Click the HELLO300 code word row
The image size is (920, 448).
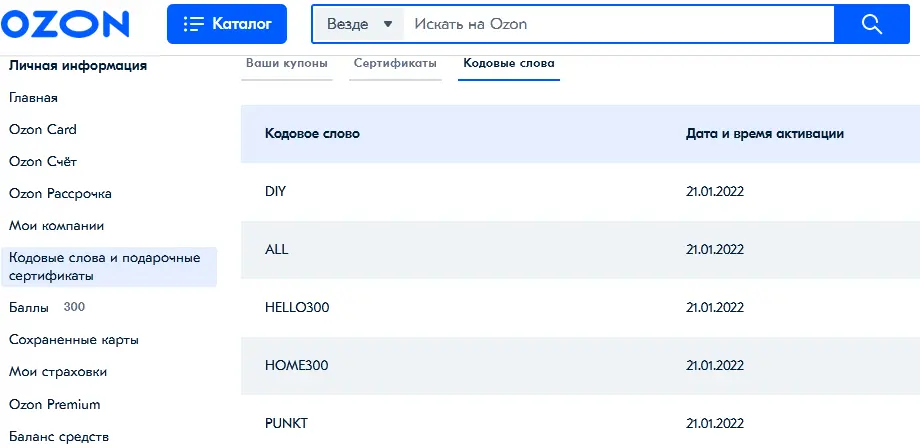(580, 307)
